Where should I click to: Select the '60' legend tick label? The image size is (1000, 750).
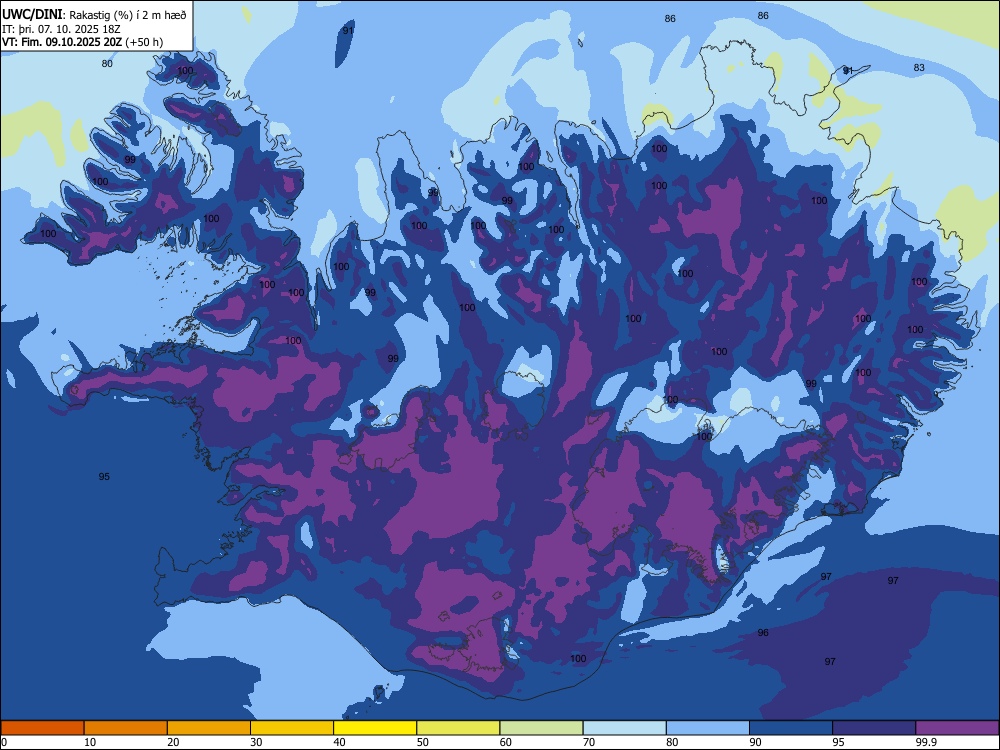click(506, 742)
